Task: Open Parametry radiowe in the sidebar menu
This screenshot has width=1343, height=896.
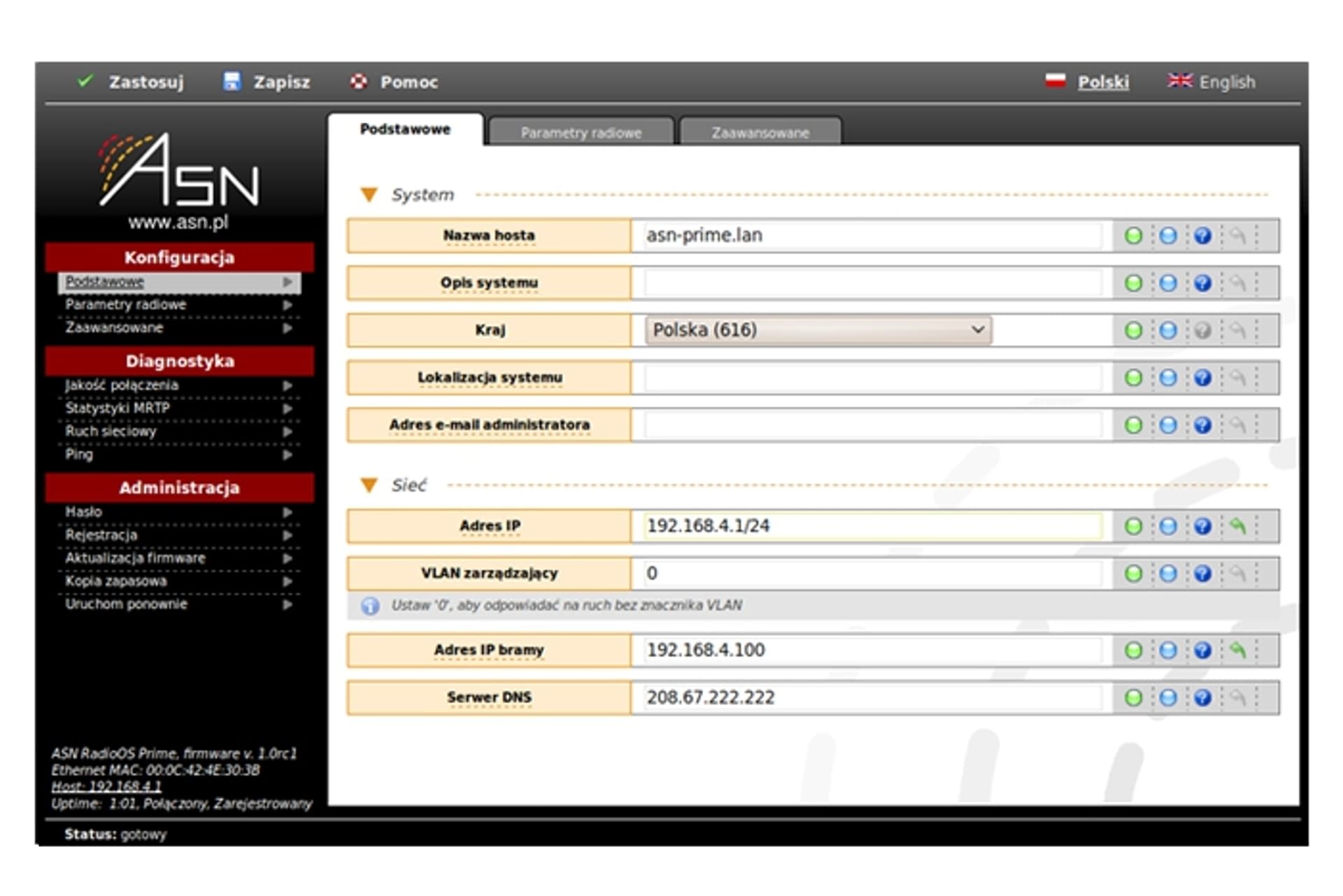Action: click(180, 305)
